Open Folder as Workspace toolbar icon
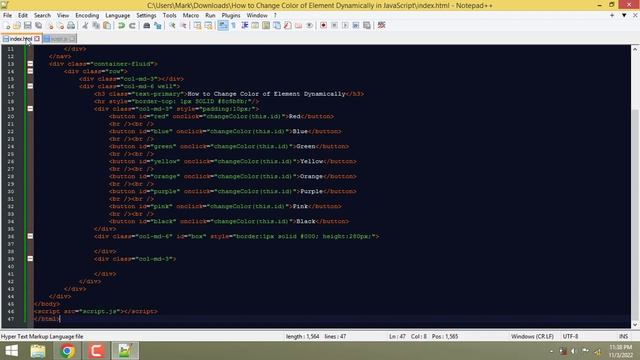This screenshot has width=640, height=360. coord(298,25)
